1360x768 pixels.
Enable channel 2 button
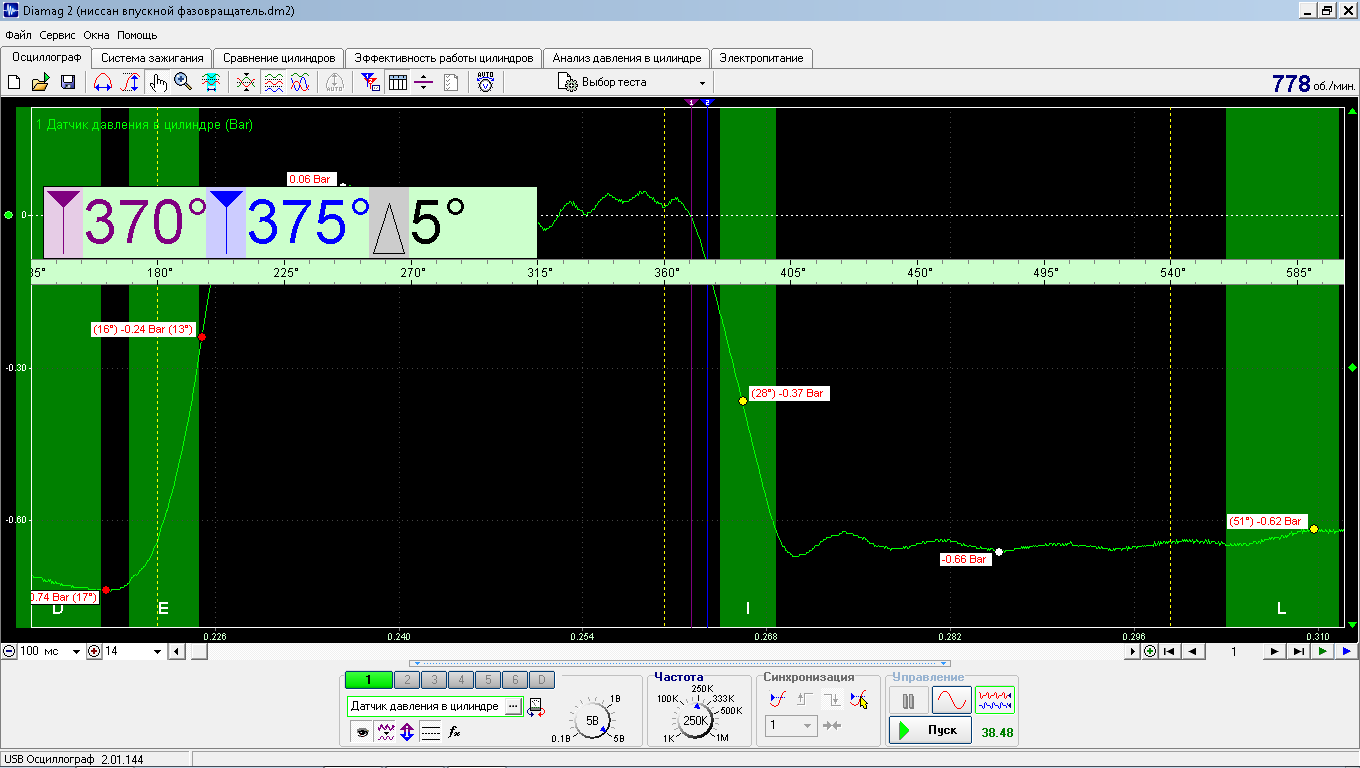click(407, 680)
